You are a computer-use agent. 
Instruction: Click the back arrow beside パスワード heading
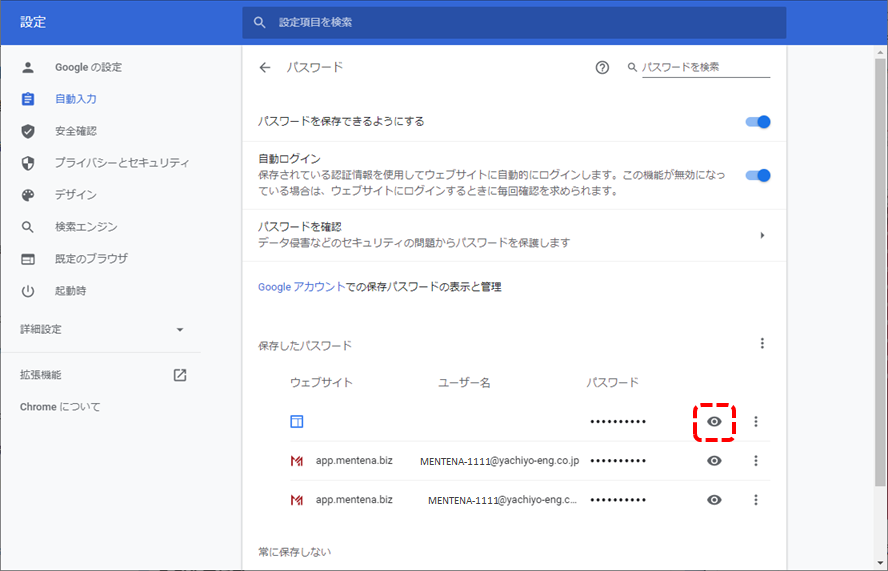coord(265,68)
